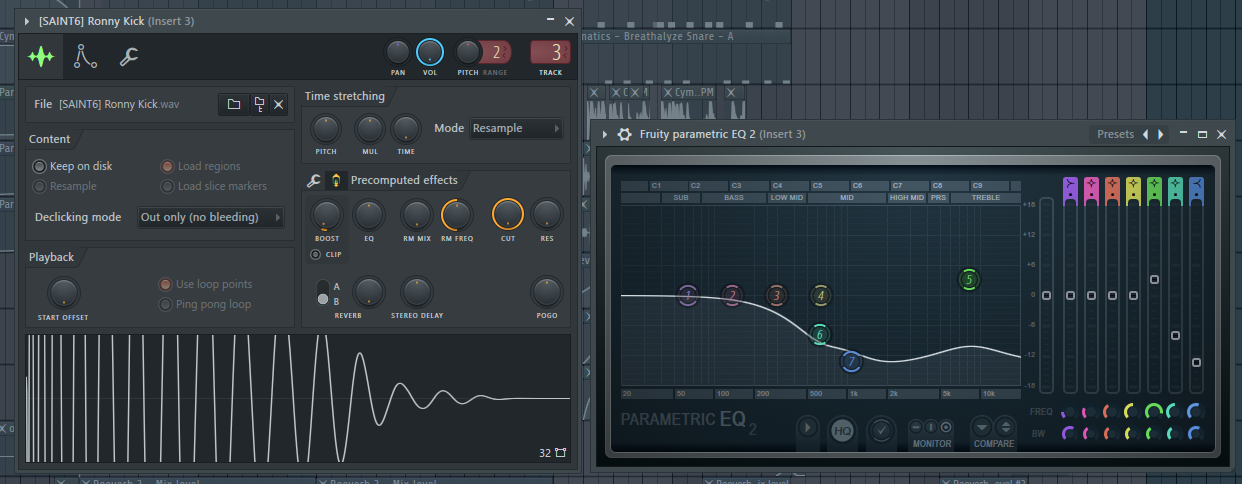Open the COMPARE dropdown arrow button
This screenshot has width=1242, height=484.
(982, 428)
